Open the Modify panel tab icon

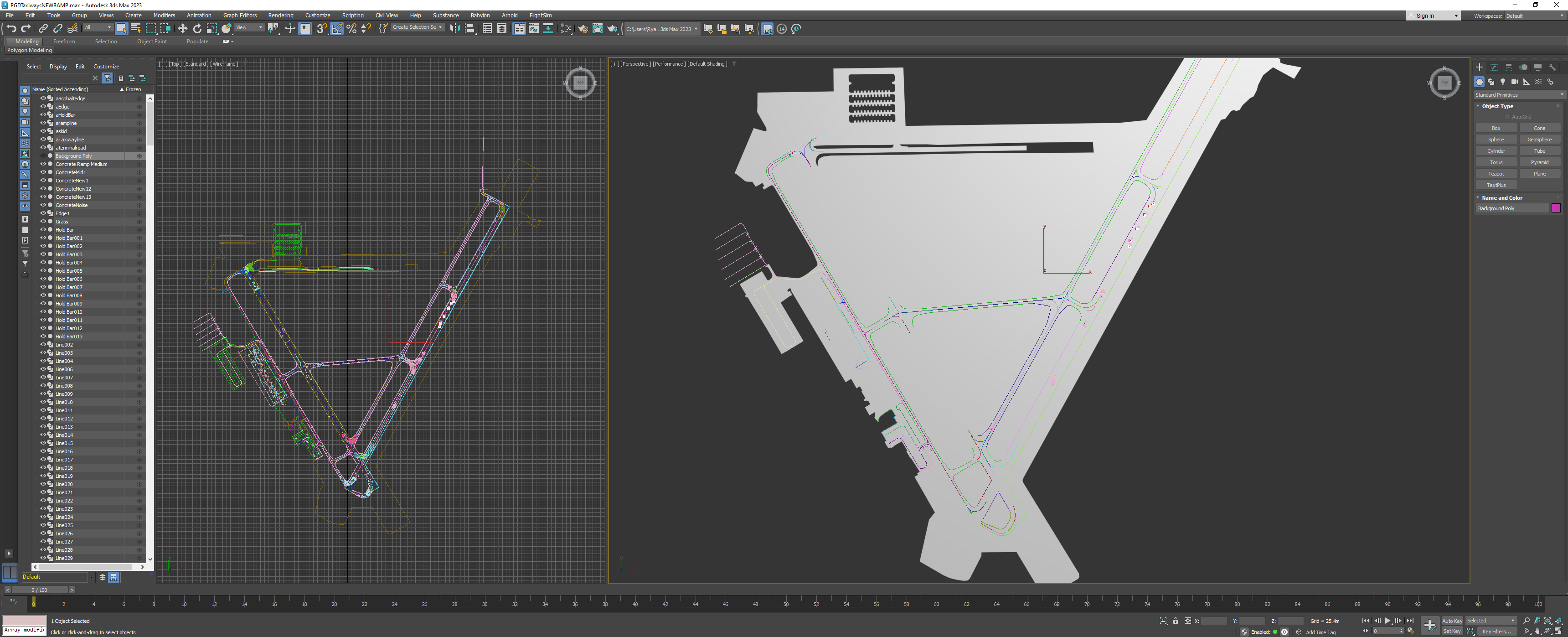[1494, 67]
